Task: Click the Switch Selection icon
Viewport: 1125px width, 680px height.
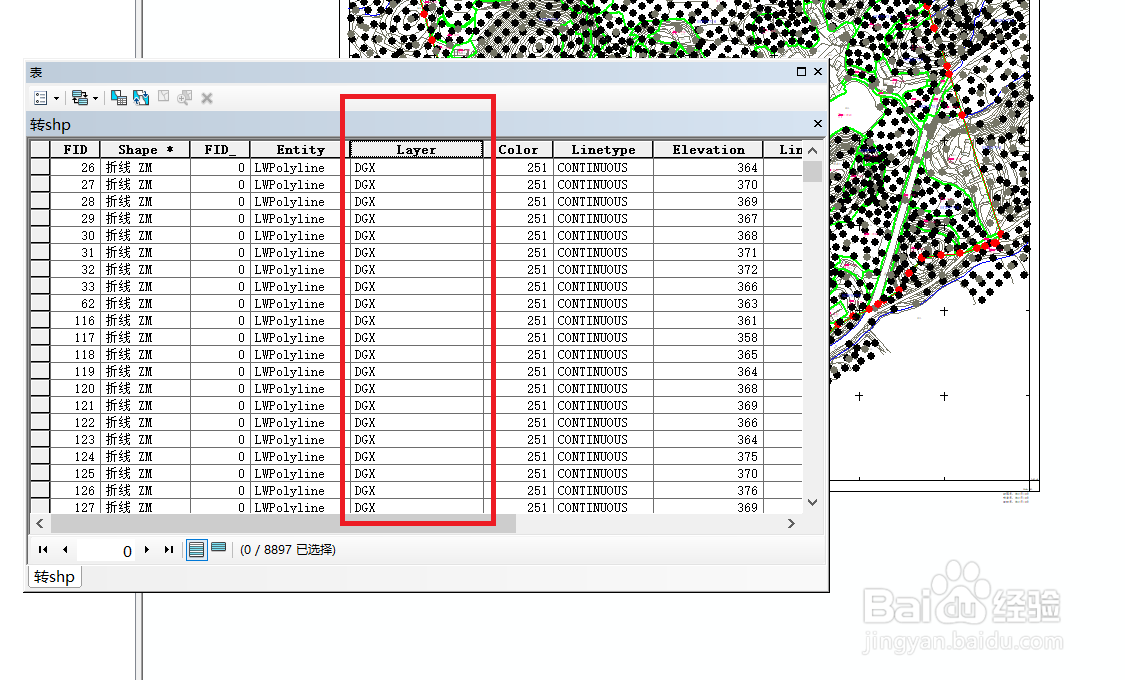Action: tap(139, 97)
